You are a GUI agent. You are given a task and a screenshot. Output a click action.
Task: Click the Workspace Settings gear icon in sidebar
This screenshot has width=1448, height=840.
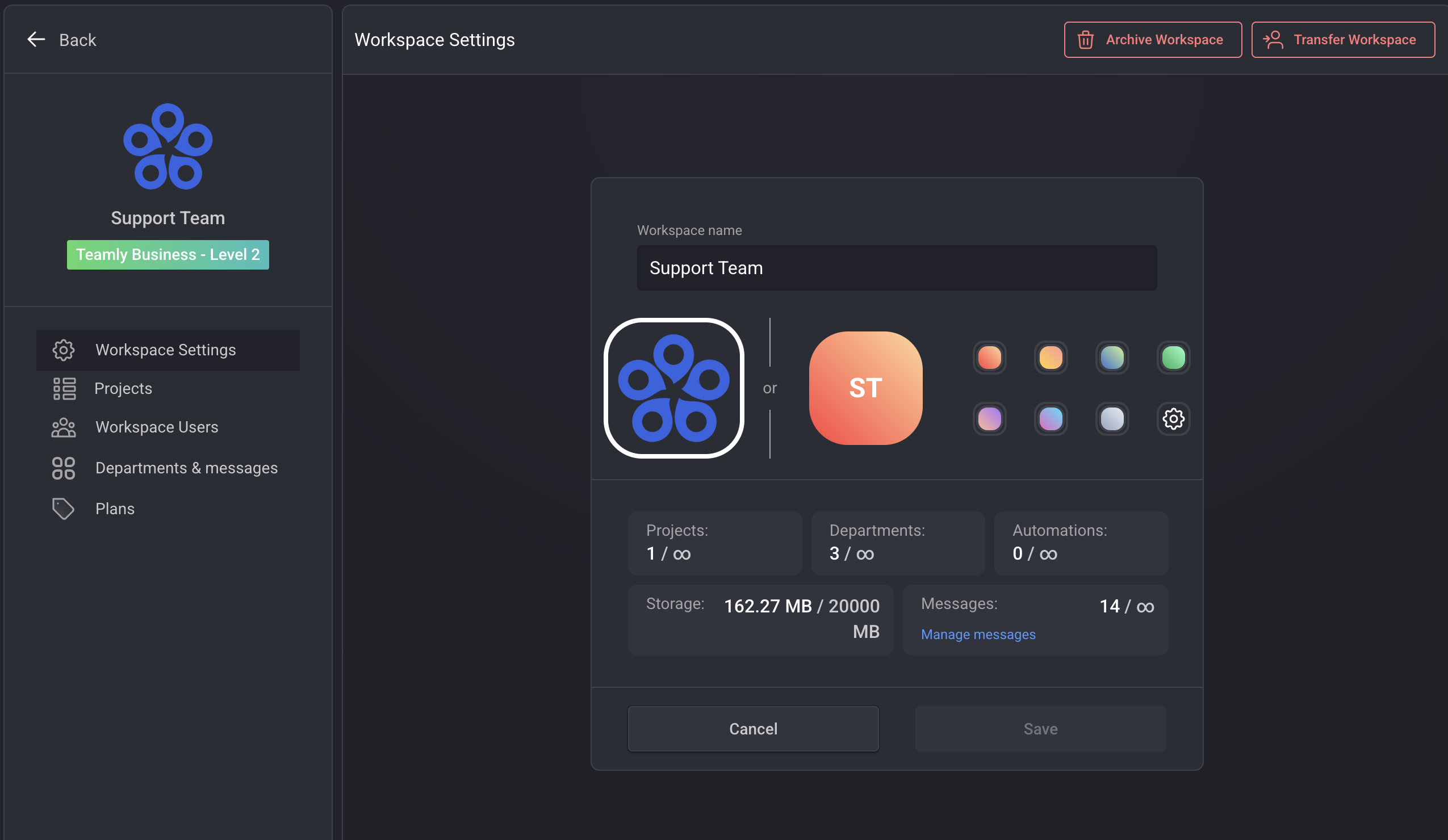tap(63, 350)
